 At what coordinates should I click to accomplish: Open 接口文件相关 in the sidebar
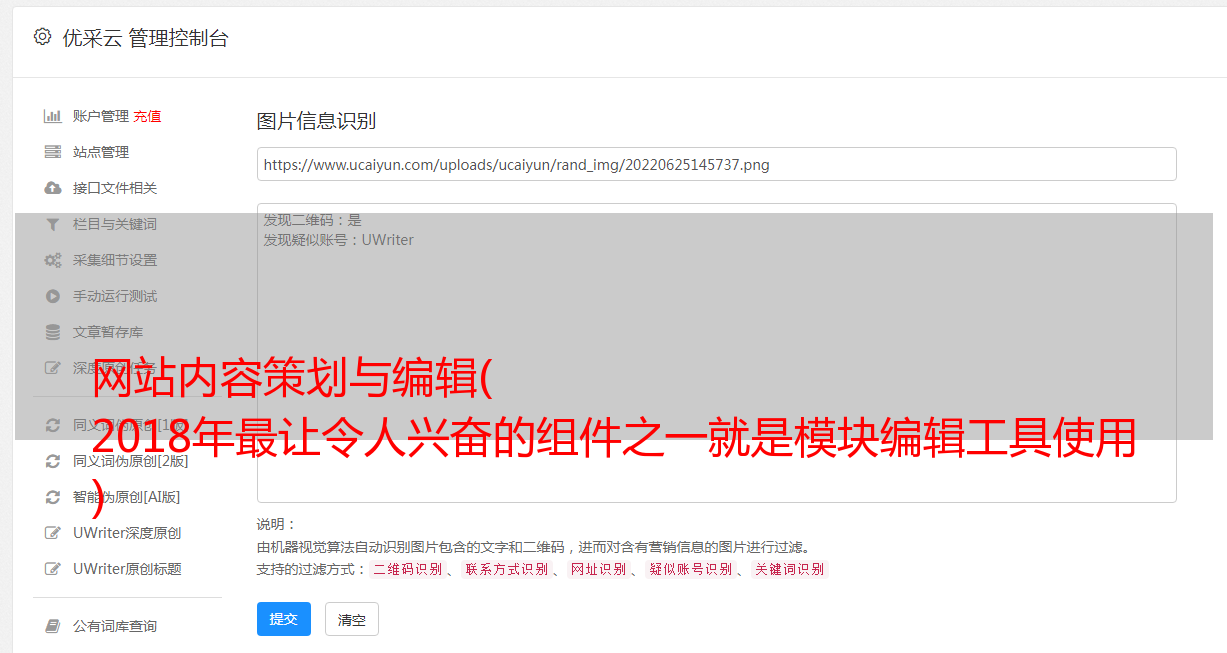coord(115,188)
